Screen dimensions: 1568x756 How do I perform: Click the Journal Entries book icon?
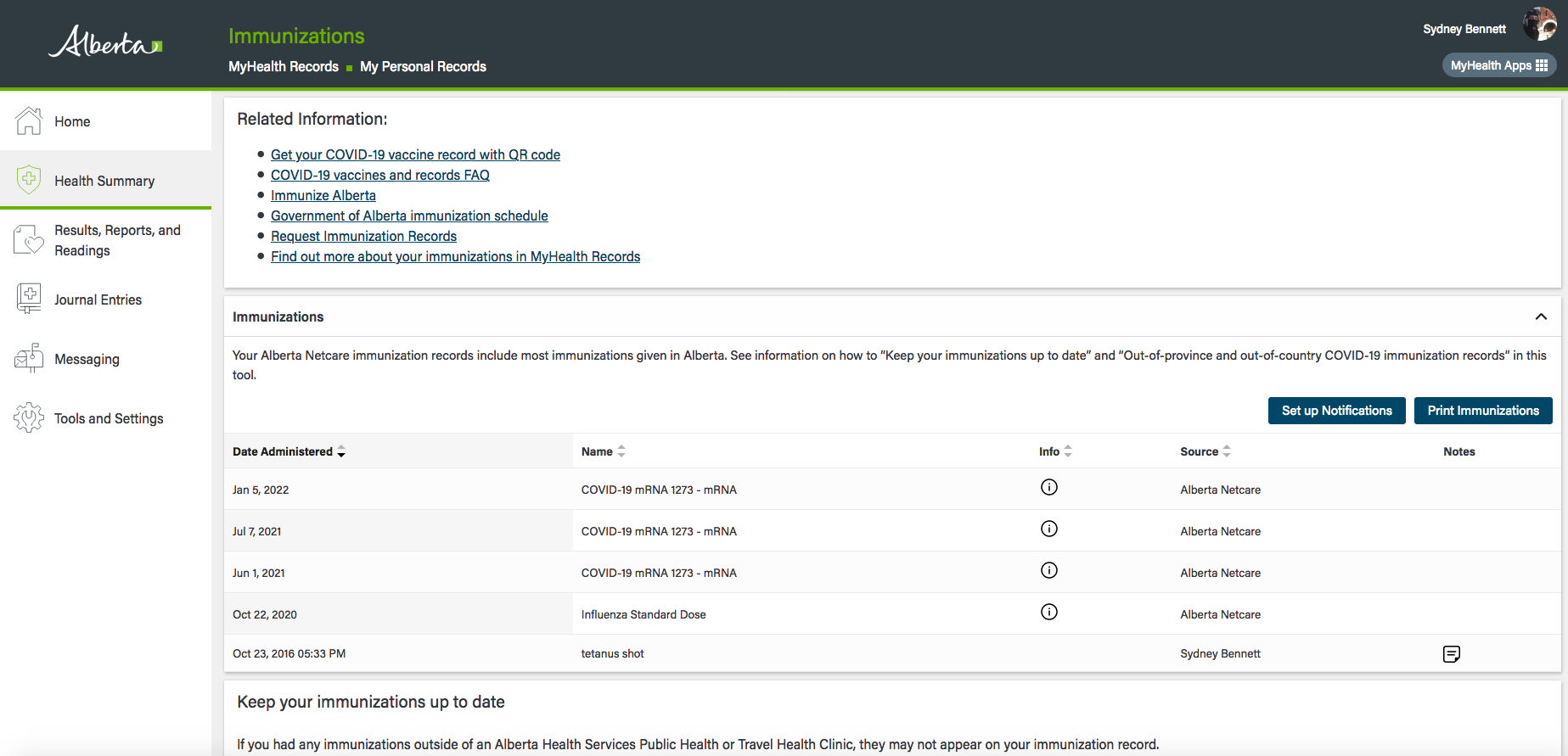pos(29,299)
